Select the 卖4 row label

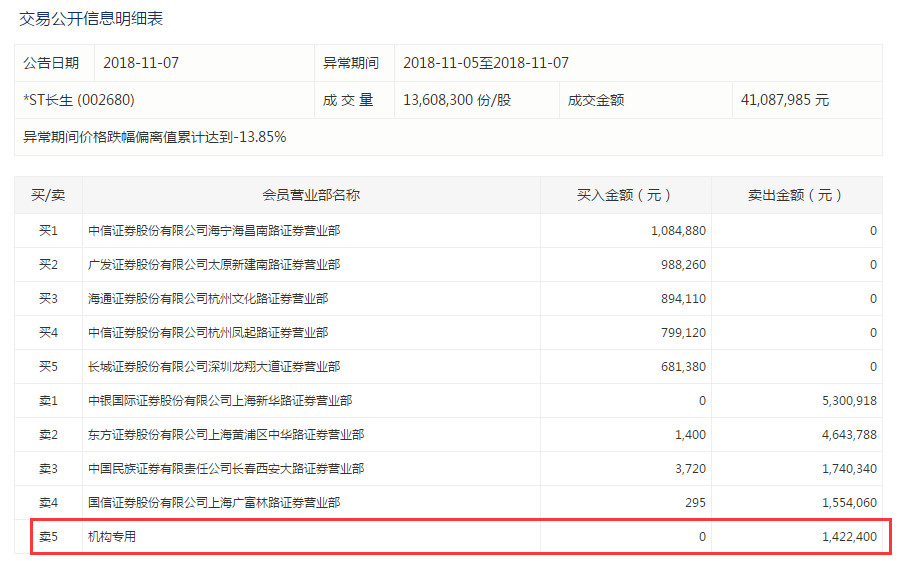pyautogui.click(x=48, y=502)
